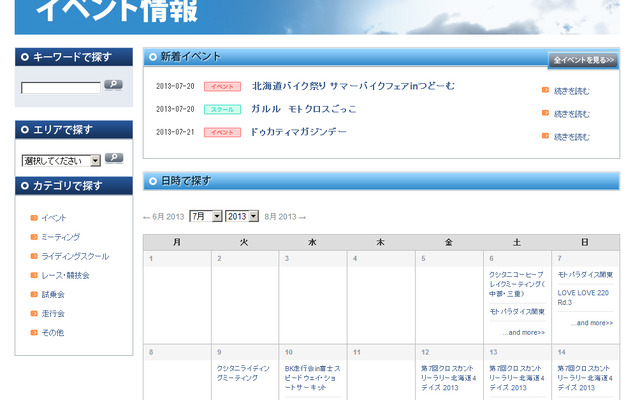The image size is (640, 400).
Task: Go to previous month ← 6月 2013
Action: pyautogui.click(x=164, y=217)
